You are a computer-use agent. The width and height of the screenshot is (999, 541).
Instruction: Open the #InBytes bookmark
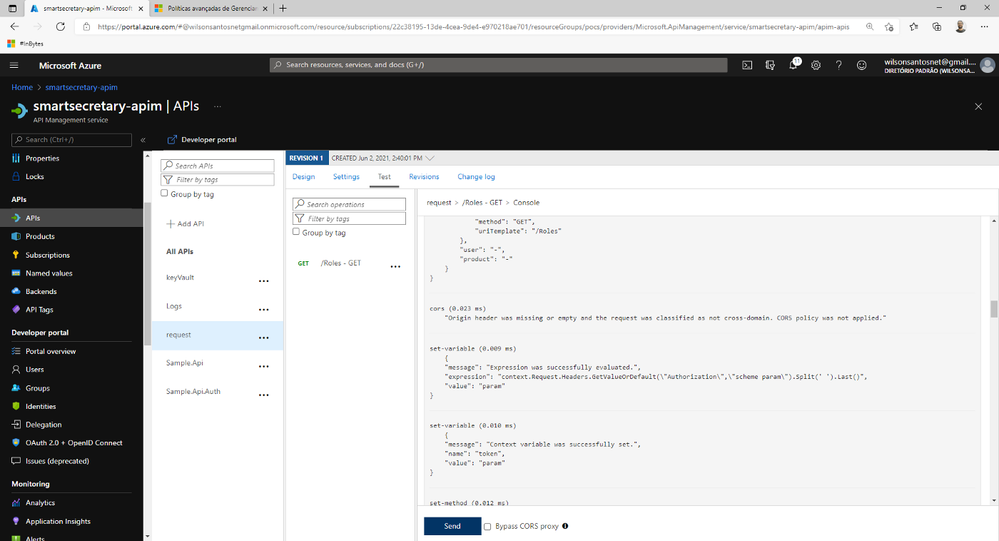tap(25, 43)
